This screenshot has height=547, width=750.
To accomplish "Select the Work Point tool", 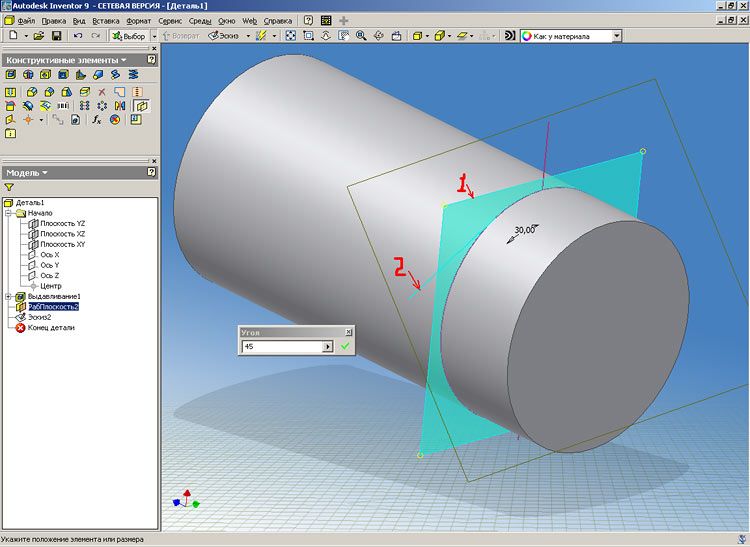I will [x=28, y=120].
